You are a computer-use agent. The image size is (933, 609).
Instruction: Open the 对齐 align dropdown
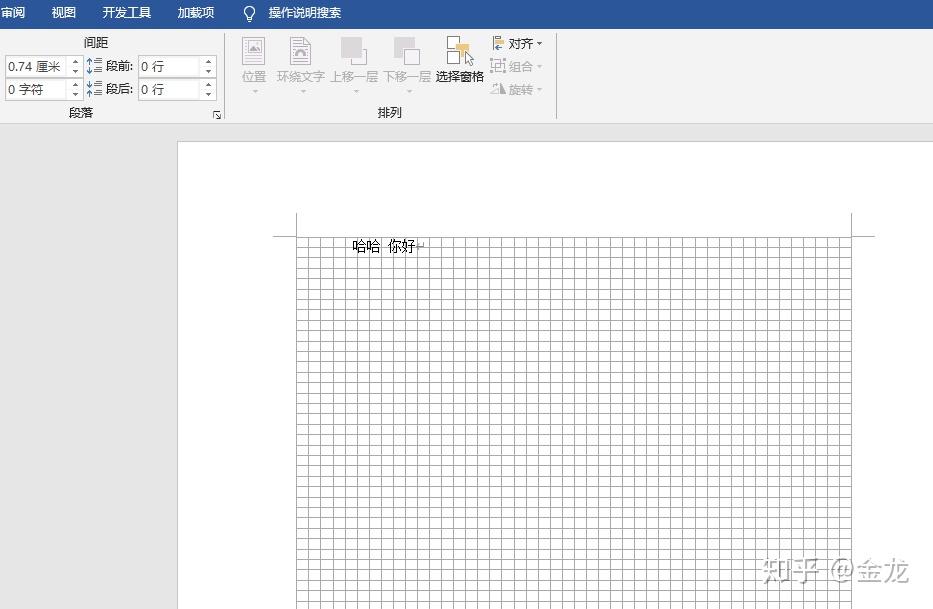(516, 43)
